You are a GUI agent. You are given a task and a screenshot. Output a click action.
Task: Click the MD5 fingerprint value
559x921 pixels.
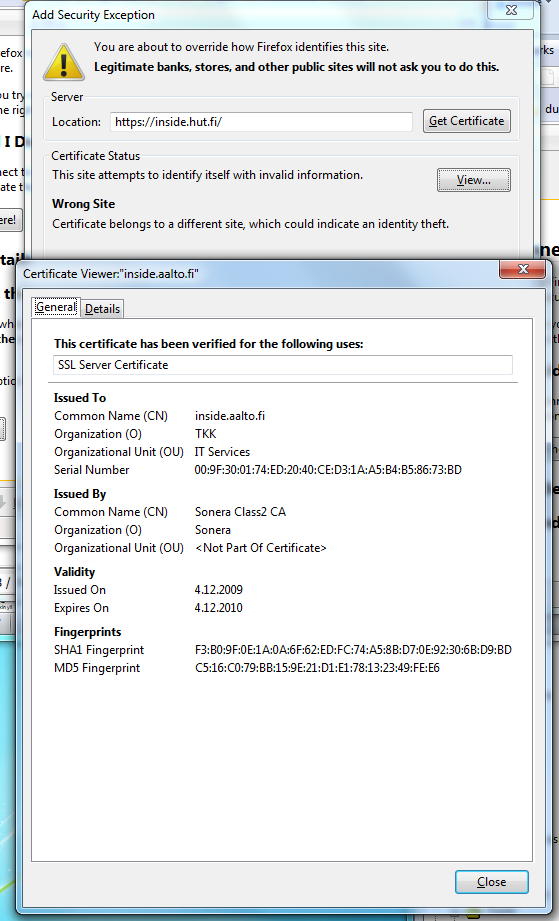coord(317,668)
